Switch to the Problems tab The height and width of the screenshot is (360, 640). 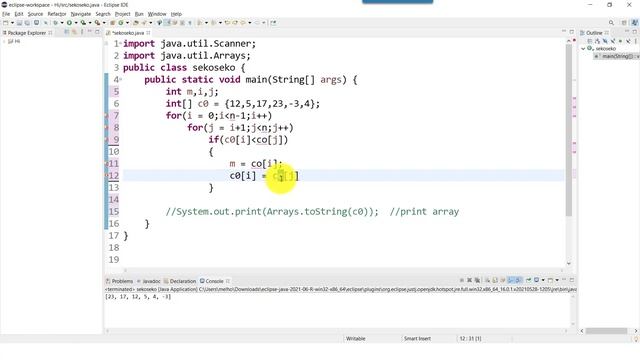119,281
